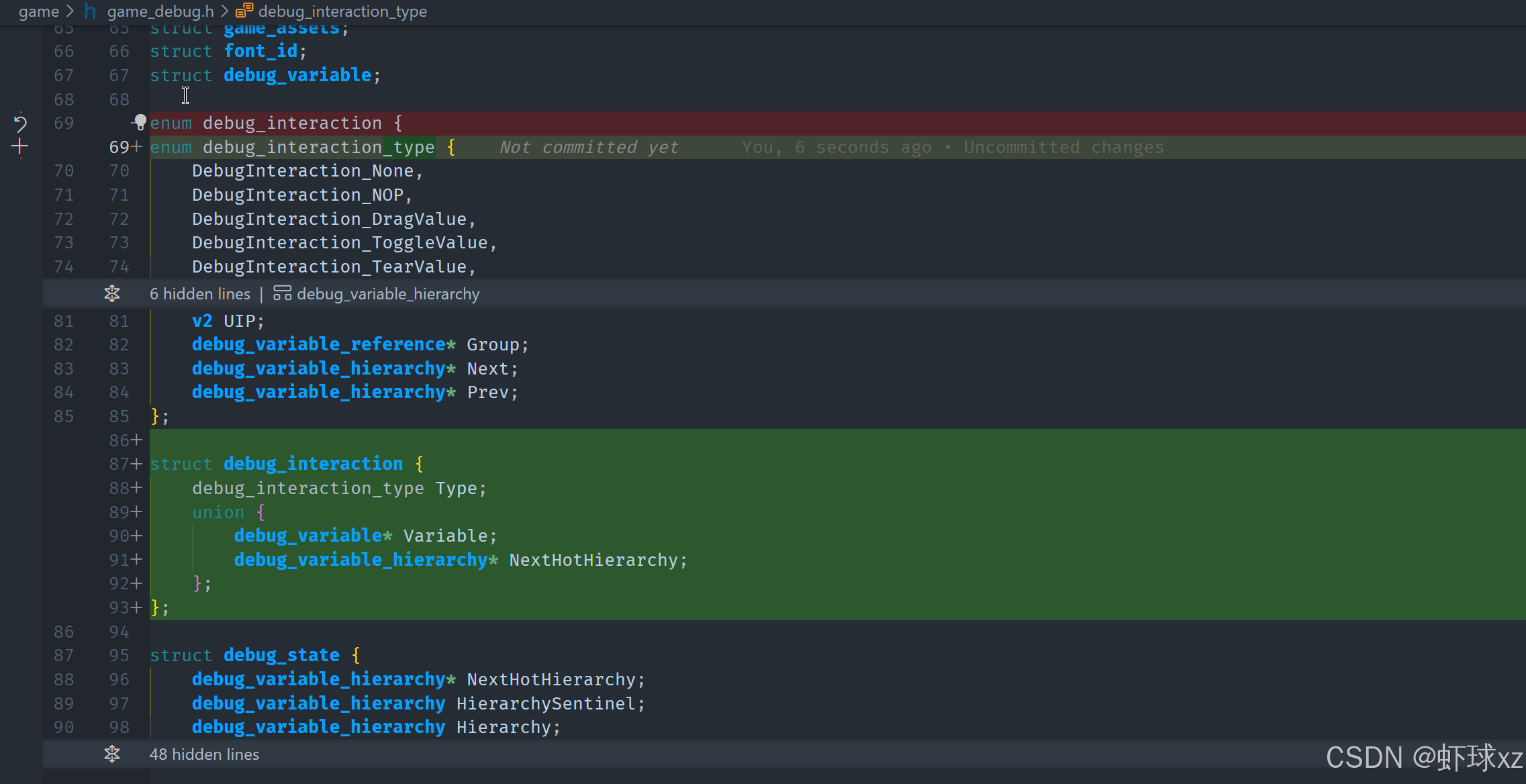Click the enum symbol icon in breadcrumb
Image resolution: width=1526 pixels, height=784 pixels.
[x=244, y=11]
